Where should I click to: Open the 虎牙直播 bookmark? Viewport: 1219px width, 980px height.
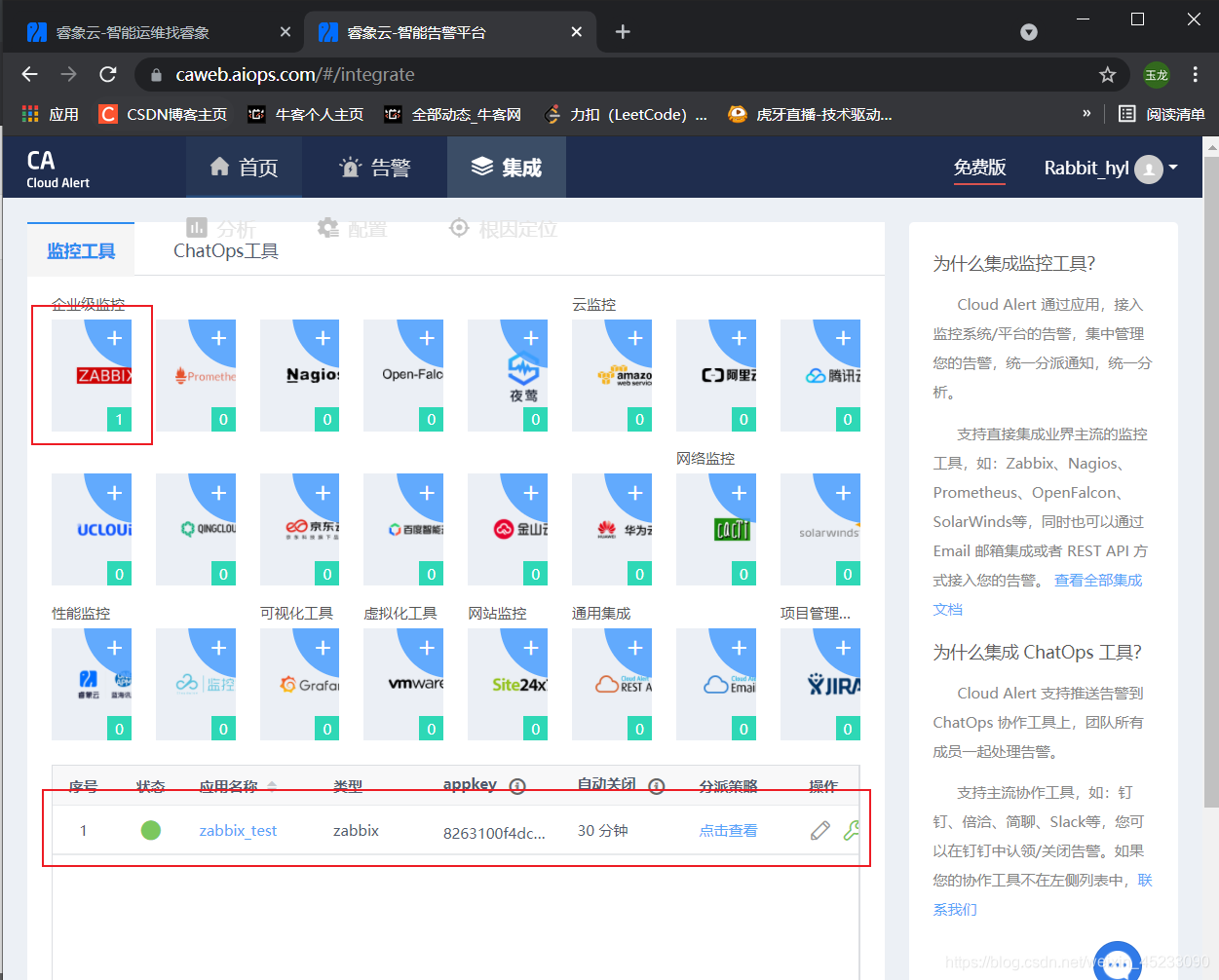[x=811, y=114]
